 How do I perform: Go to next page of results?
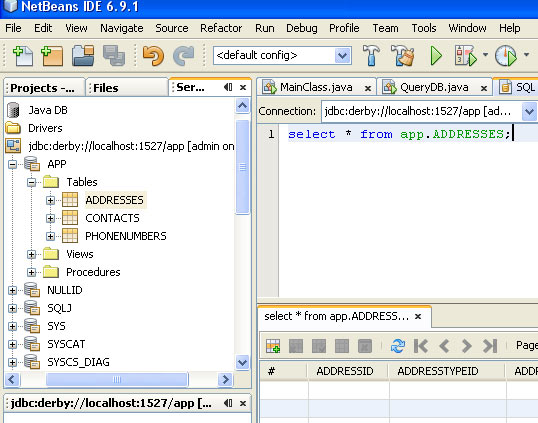coord(467,346)
